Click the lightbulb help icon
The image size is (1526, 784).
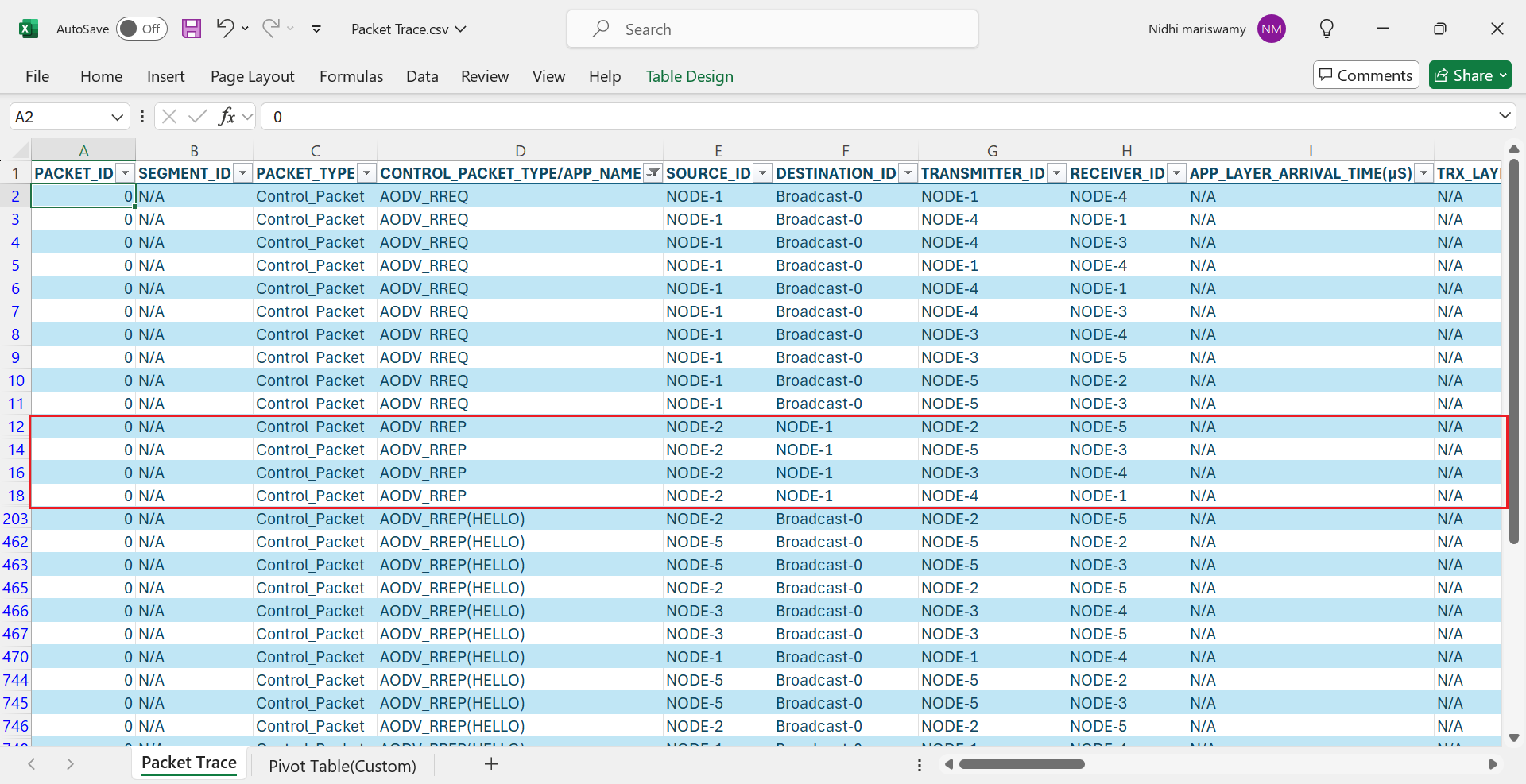click(1327, 29)
